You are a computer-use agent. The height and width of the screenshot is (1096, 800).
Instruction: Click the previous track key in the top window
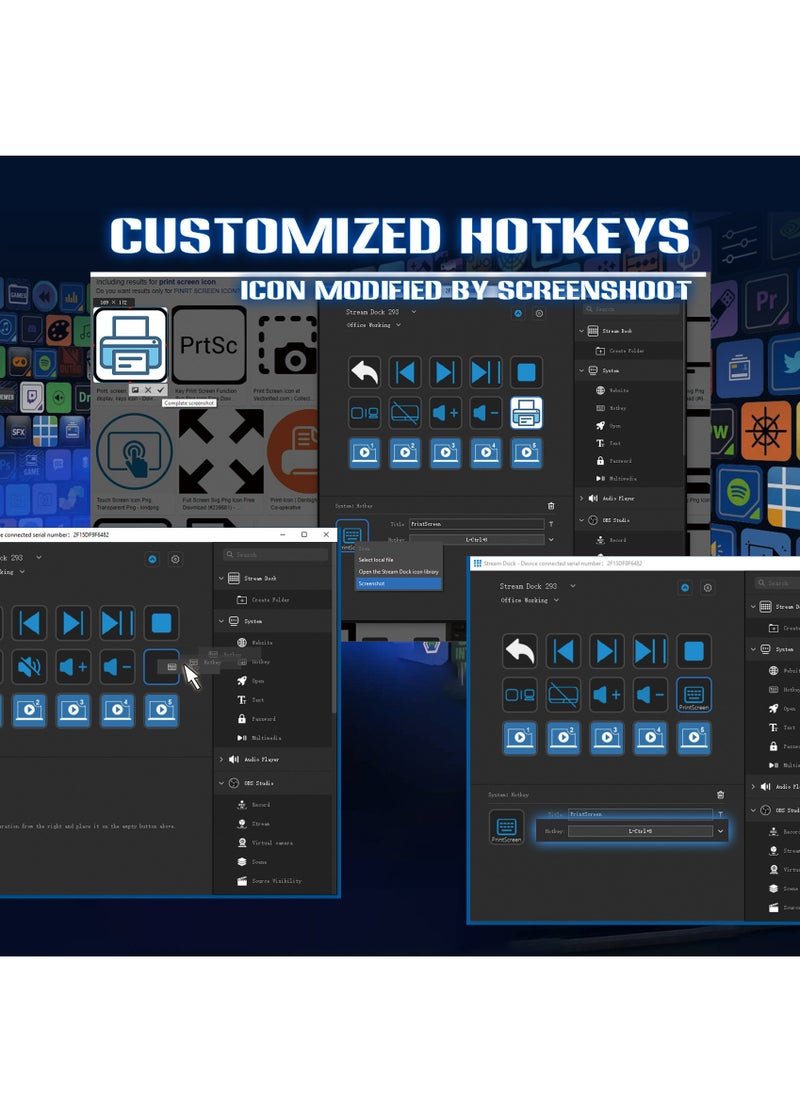click(x=405, y=373)
